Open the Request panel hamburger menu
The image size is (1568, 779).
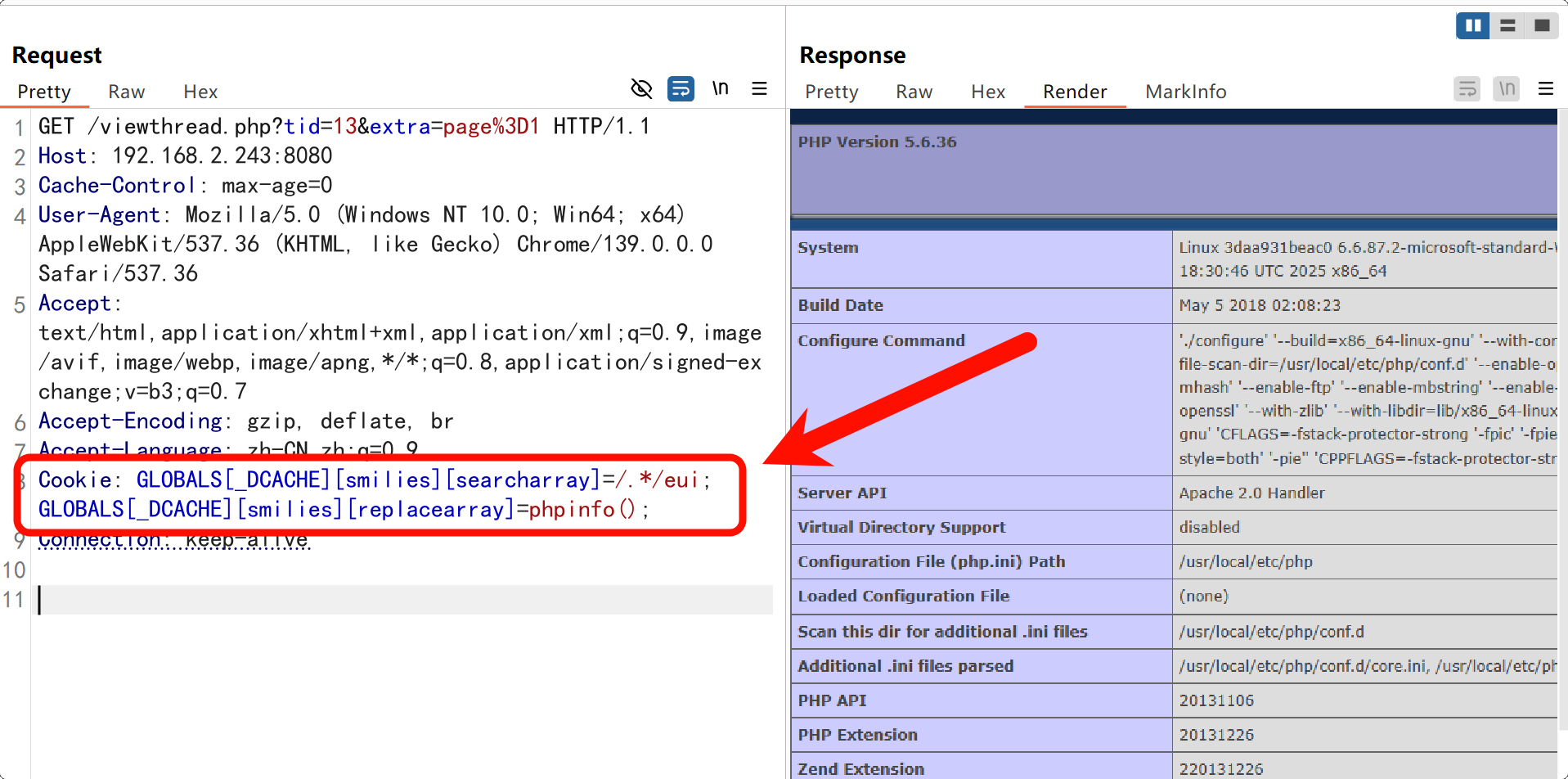pos(759,88)
